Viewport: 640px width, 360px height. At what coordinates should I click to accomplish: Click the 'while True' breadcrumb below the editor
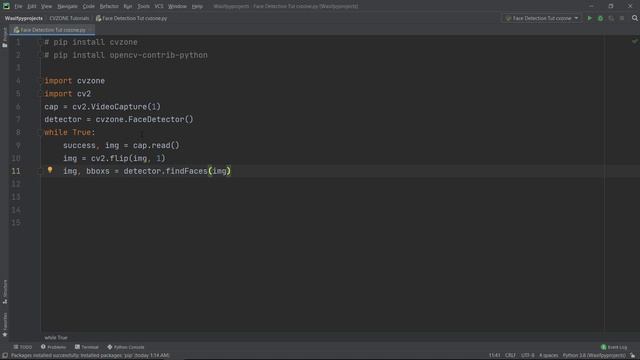[56, 338]
